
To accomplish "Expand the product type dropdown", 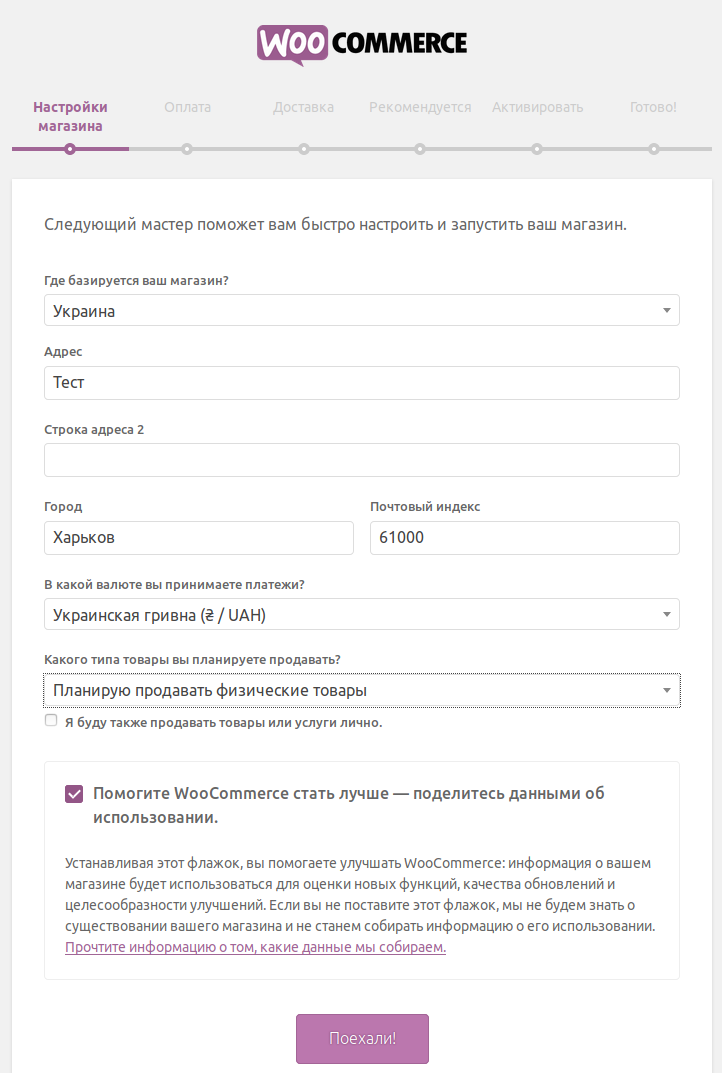I will (361, 690).
